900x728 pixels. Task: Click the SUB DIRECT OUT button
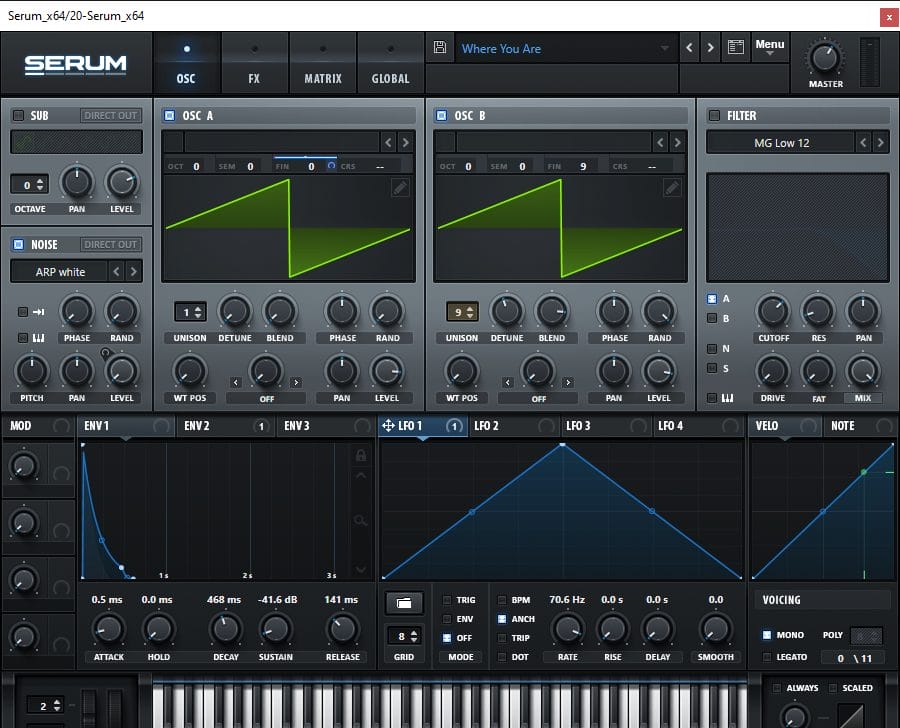pyautogui.click(x=110, y=116)
